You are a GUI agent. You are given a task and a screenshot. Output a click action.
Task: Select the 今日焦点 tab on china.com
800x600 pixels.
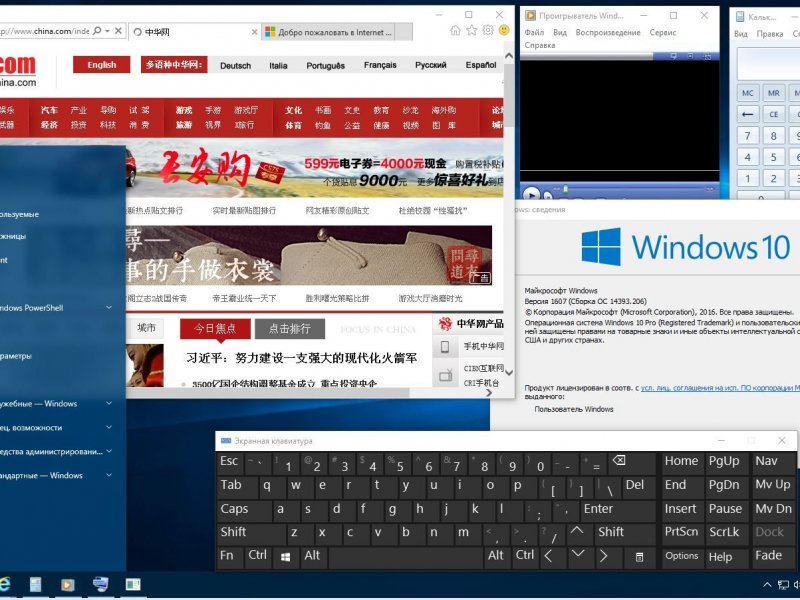pos(215,329)
